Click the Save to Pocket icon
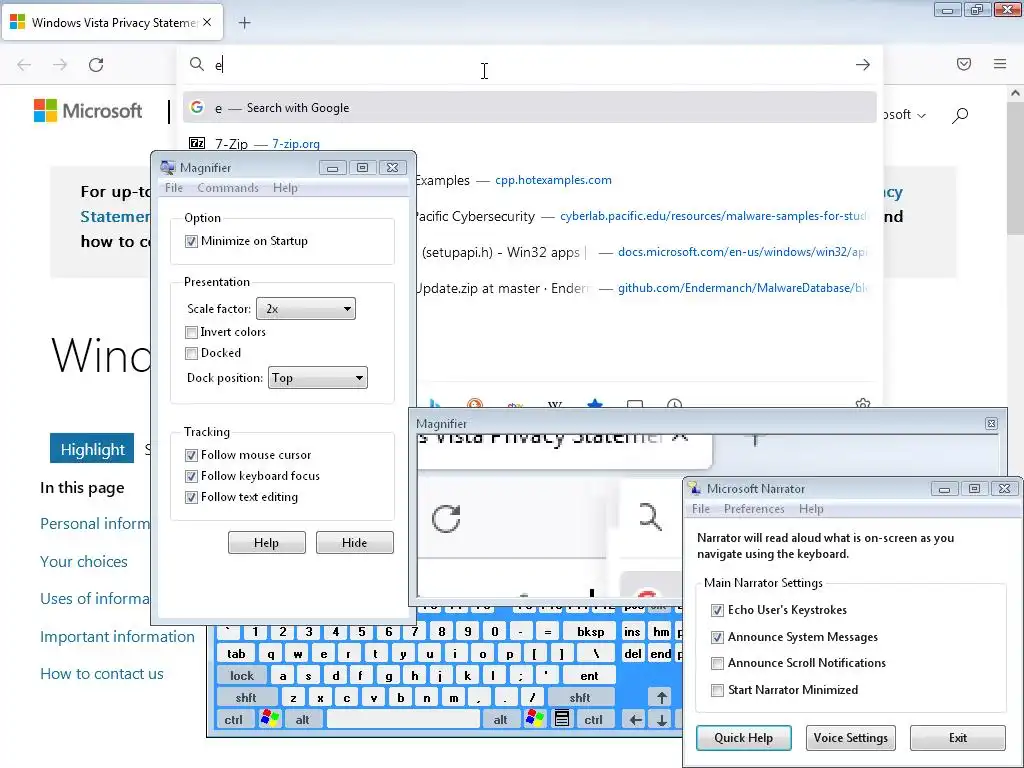1024x768 pixels. coord(964,64)
